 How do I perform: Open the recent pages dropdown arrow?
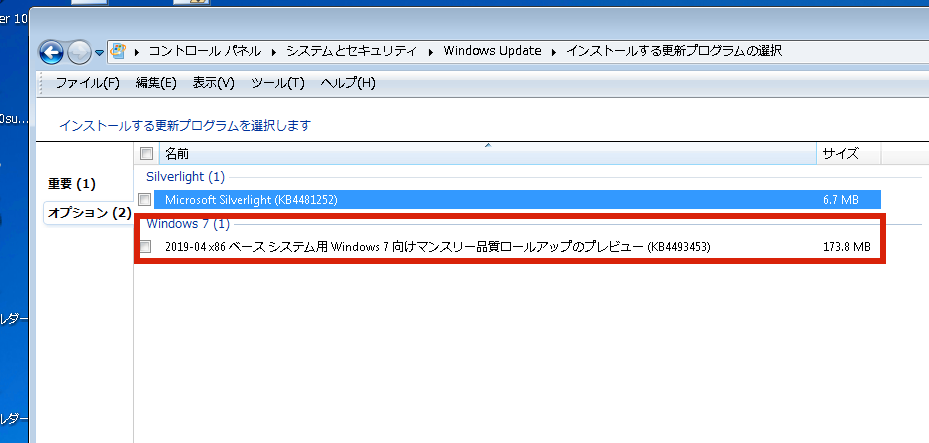point(100,53)
